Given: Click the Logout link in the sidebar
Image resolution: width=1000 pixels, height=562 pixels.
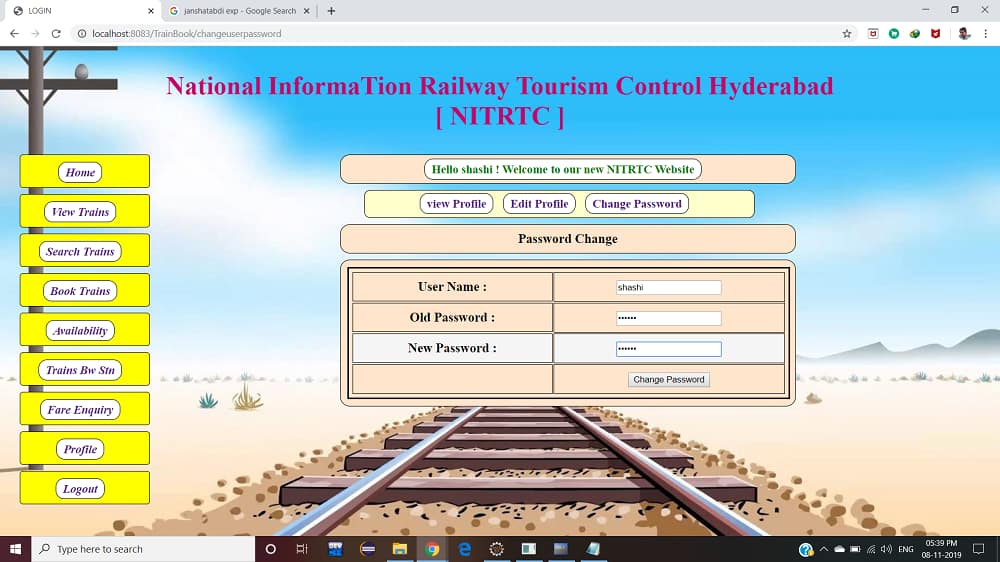Looking at the screenshot, I should 80,488.
